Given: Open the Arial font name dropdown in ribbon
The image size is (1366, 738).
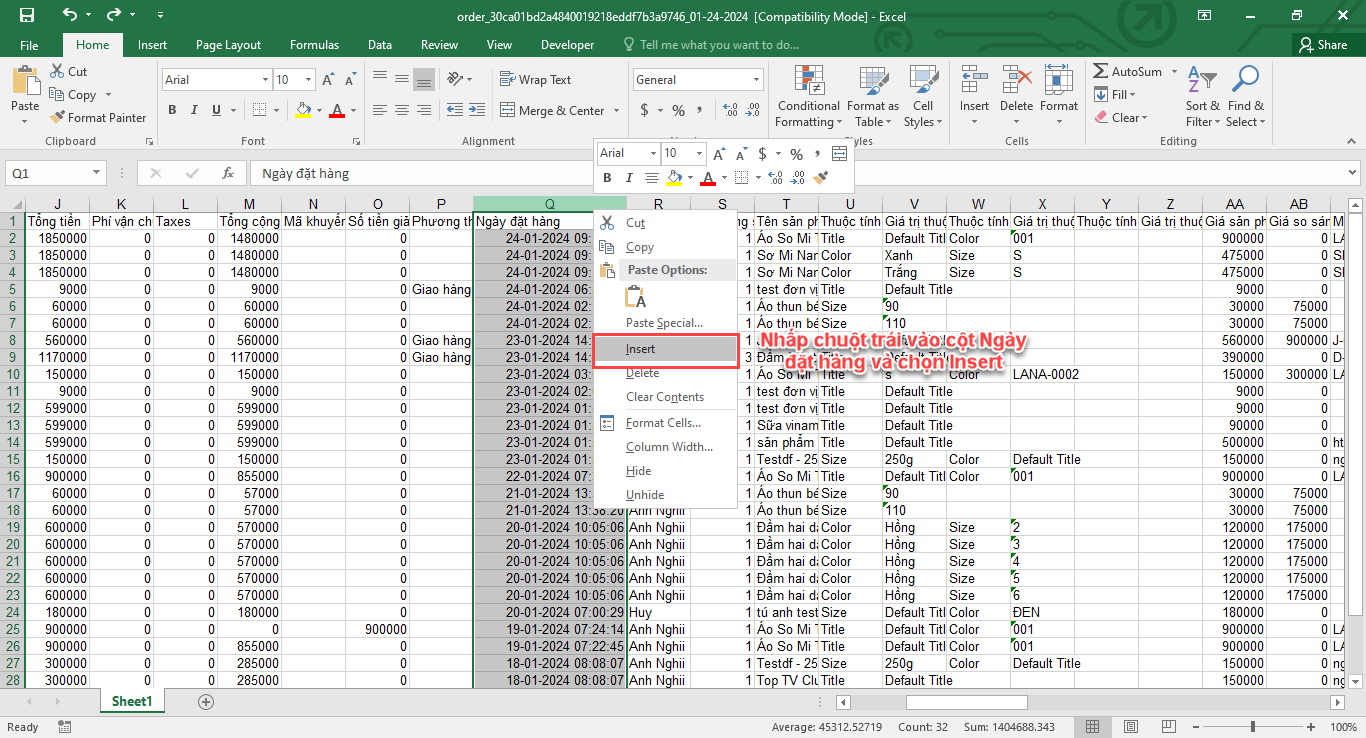Looking at the screenshot, I should coord(265,80).
